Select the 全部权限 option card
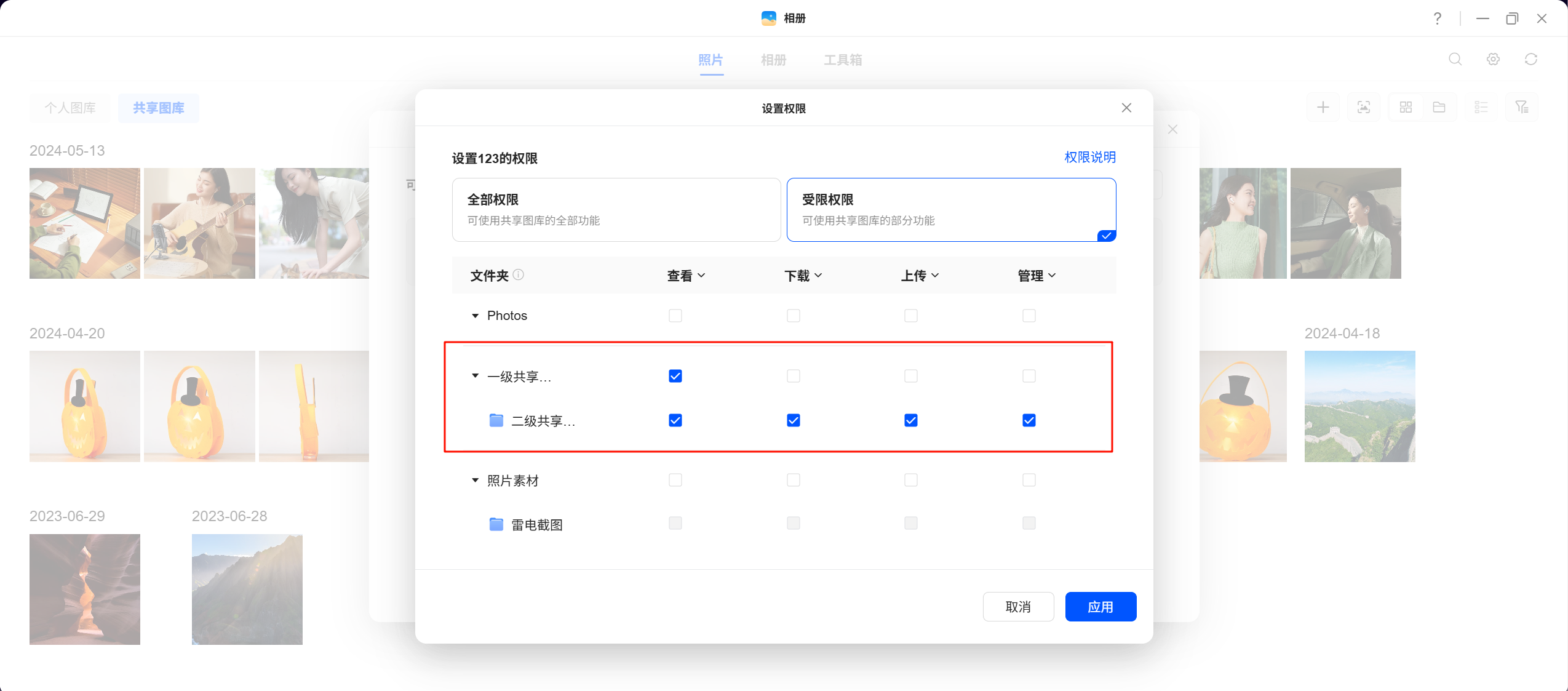Image resolution: width=1568 pixels, height=691 pixels. coord(616,210)
